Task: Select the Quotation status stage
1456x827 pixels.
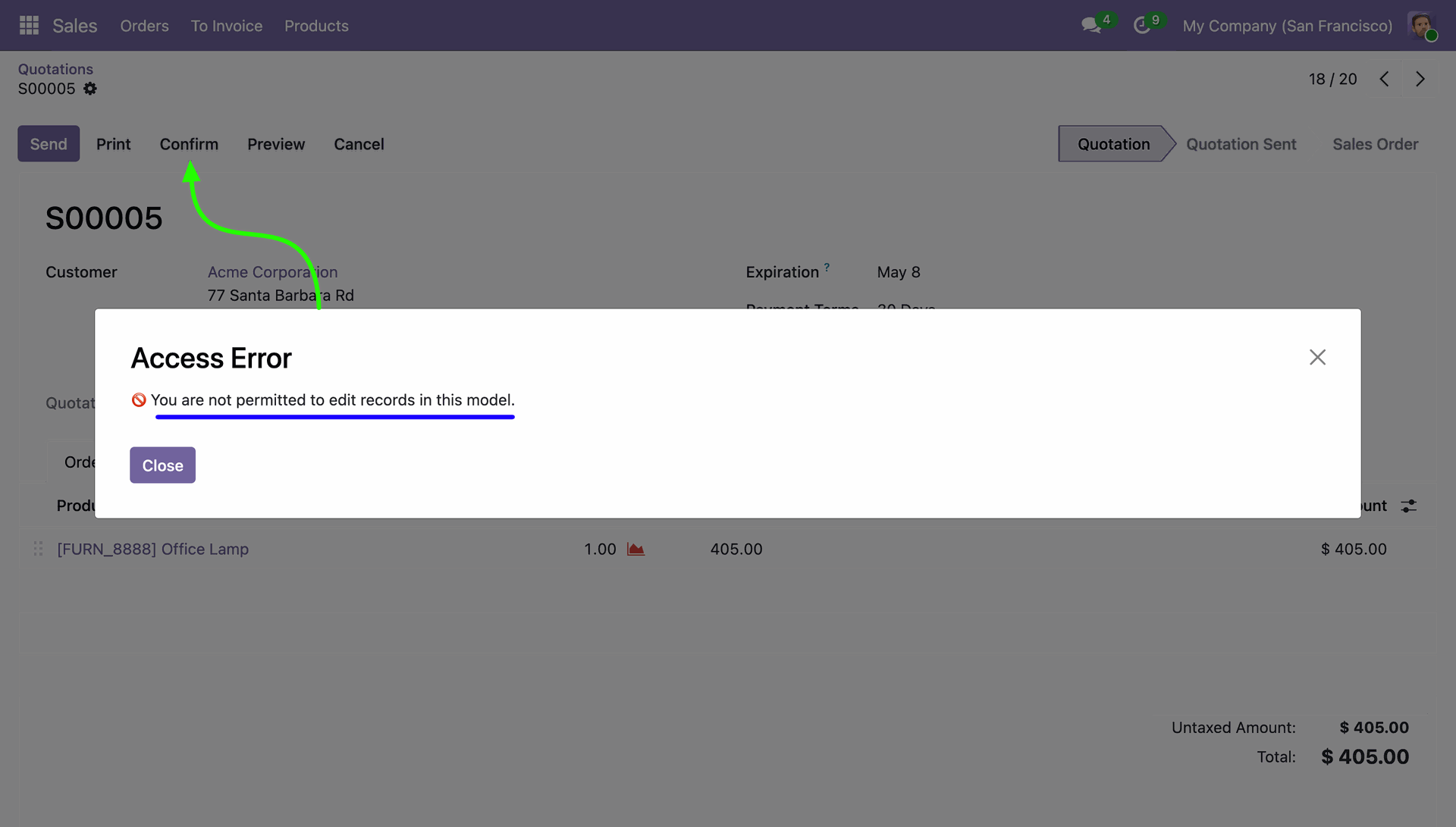Action: pyautogui.click(x=1113, y=143)
